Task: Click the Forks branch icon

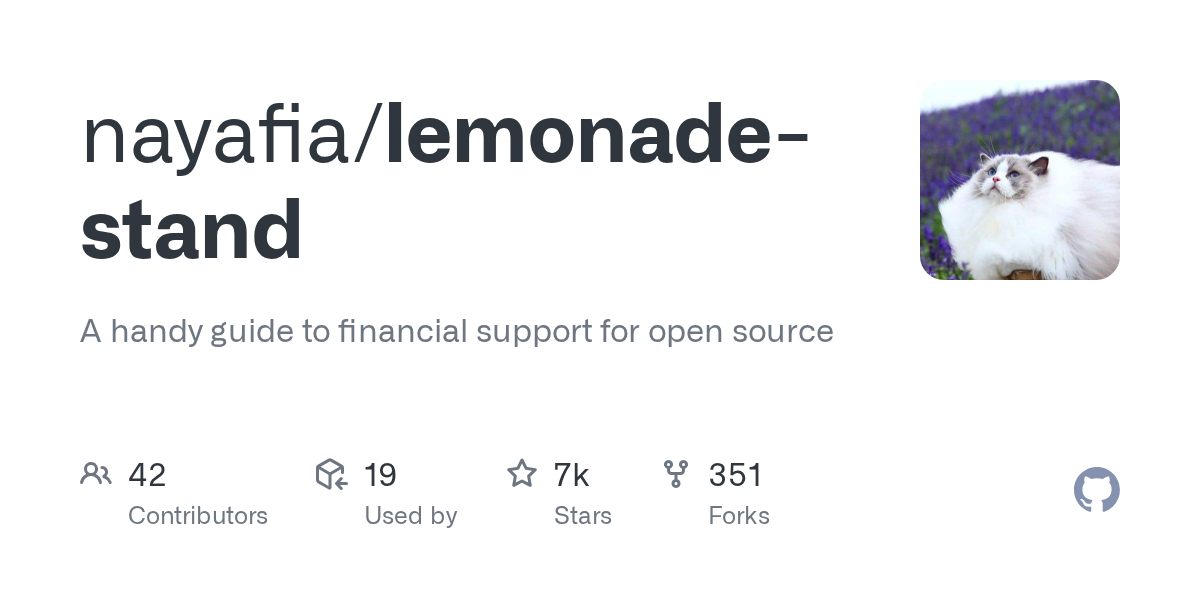Action: pos(676,473)
